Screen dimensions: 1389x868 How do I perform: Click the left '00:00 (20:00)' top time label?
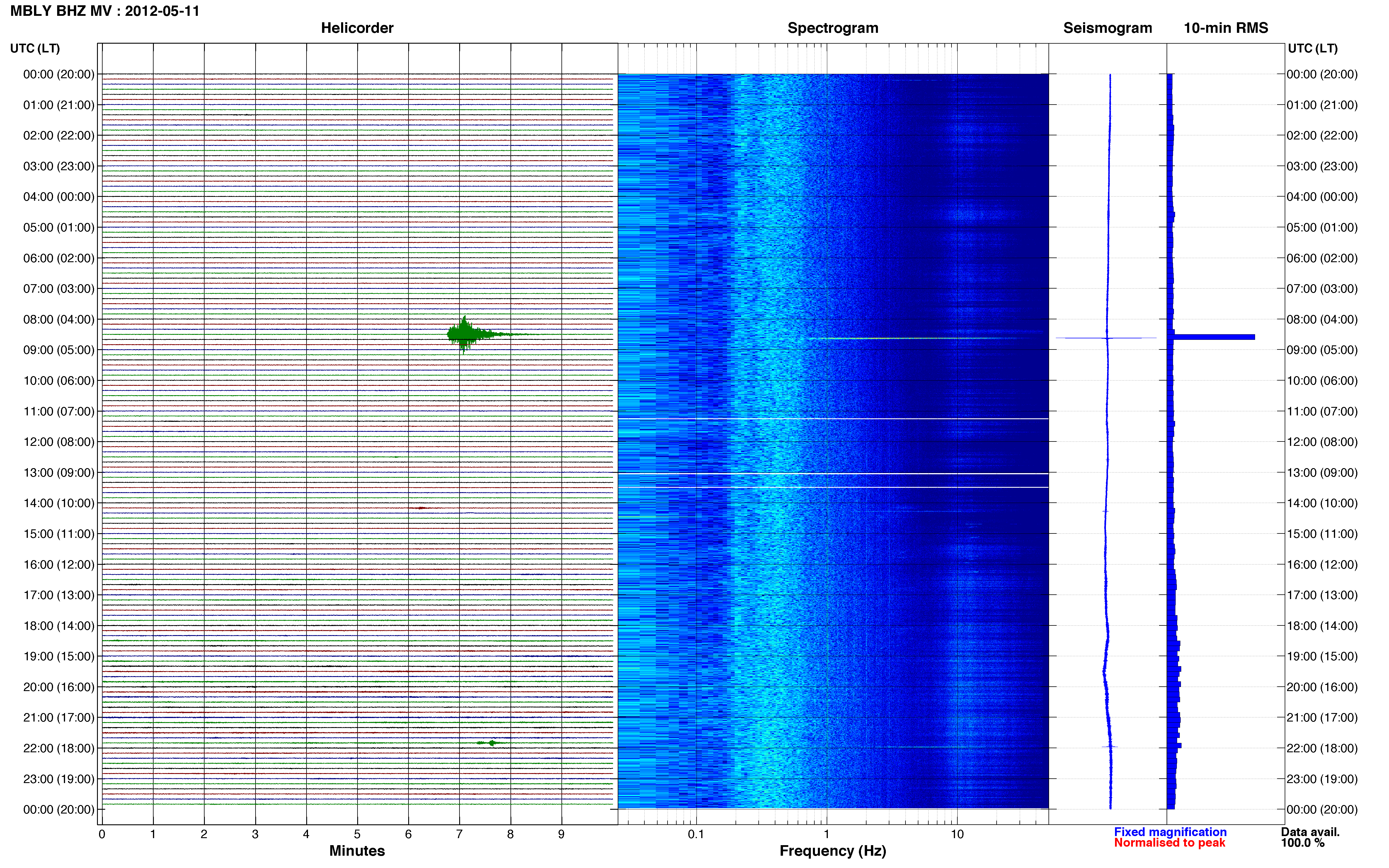tap(59, 74)
